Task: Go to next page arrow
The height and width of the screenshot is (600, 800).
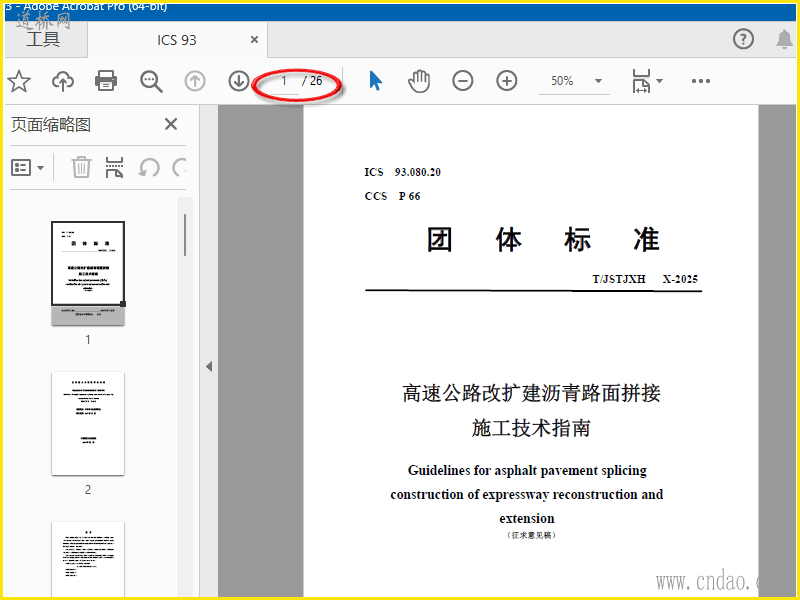Action: click(239, 81)
